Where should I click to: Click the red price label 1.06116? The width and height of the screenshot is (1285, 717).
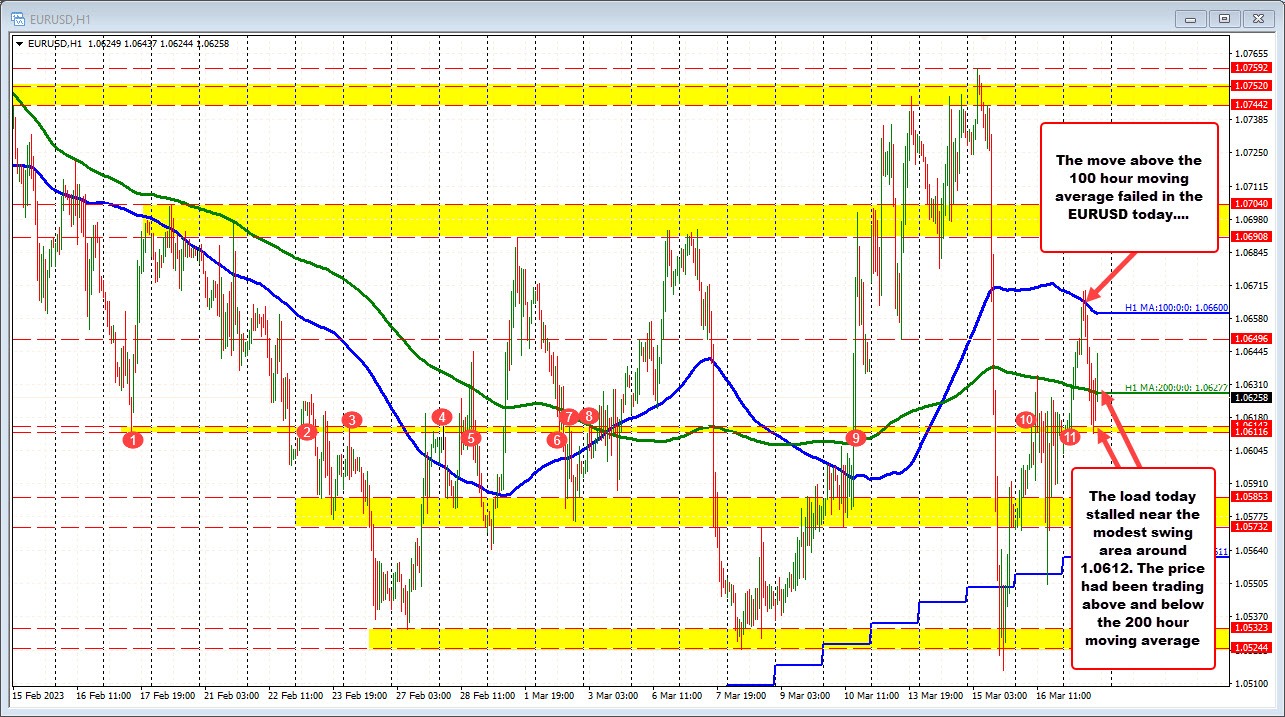click(1252, 432)
